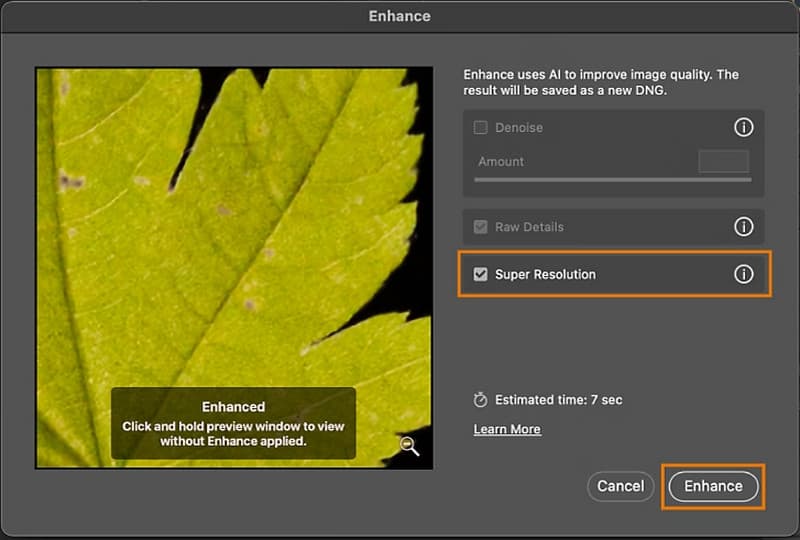This screenshot has width=800, height=540.
Task: Open the Learn More link
Action: pos(507,429)
